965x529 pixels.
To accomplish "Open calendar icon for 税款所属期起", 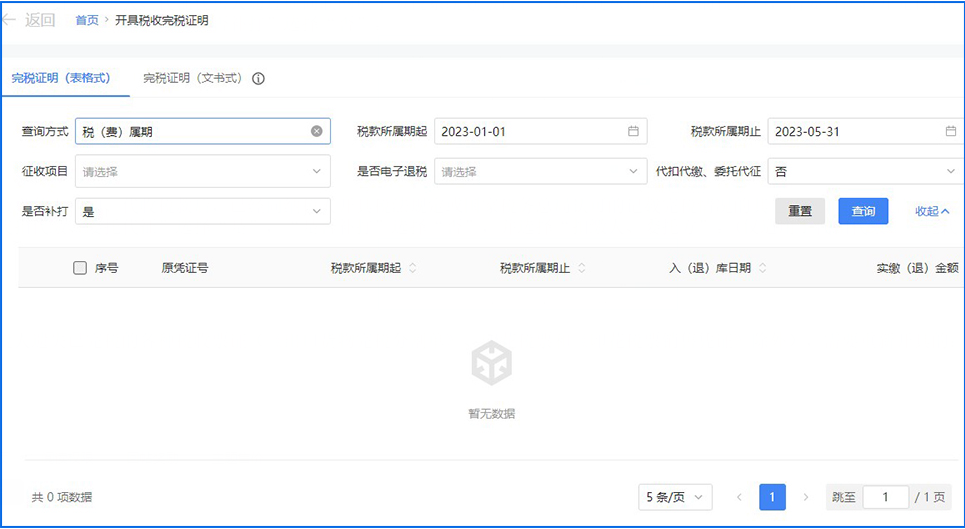I will pos(633,131).
